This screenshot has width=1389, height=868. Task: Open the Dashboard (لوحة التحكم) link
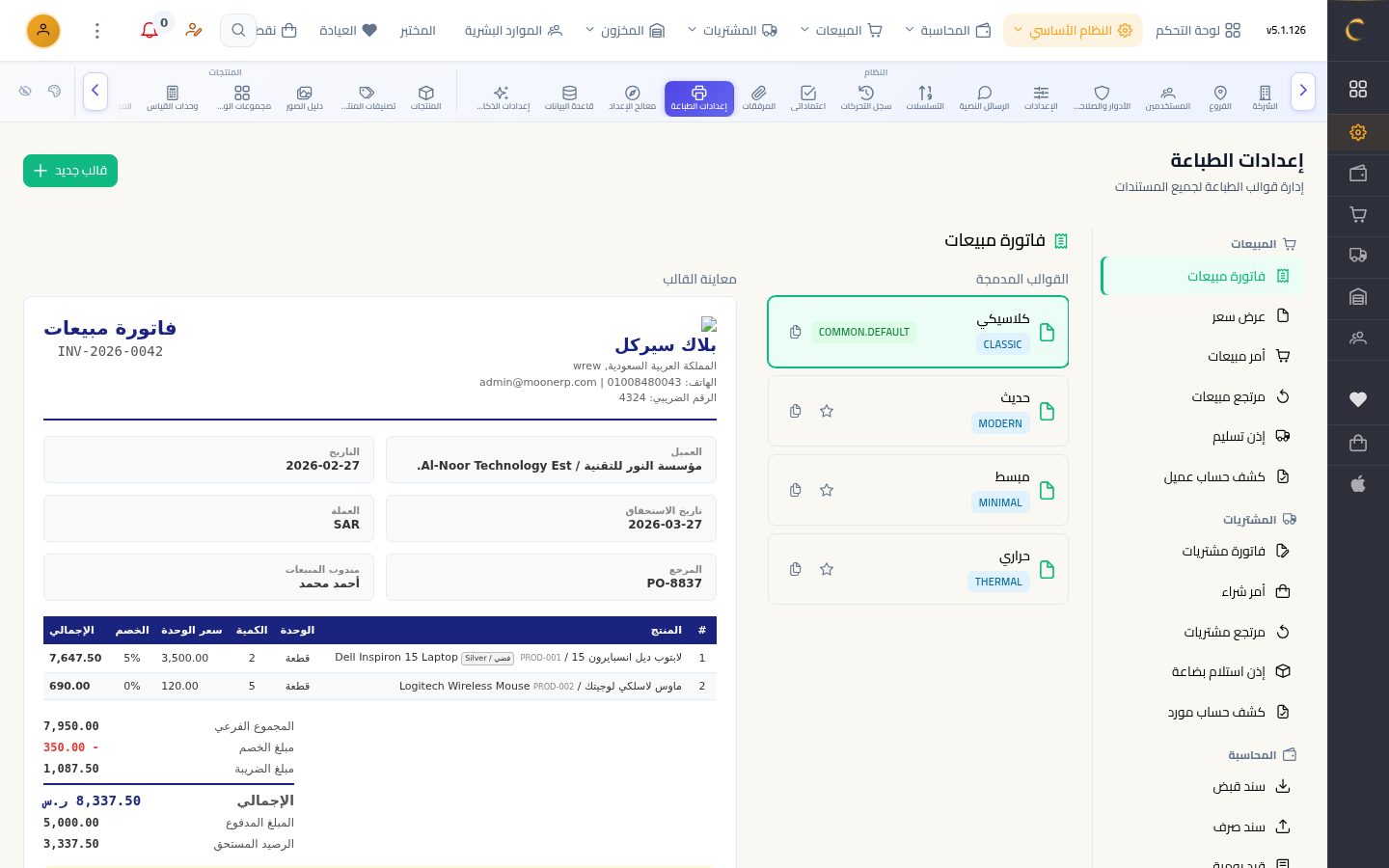coord(1198,31)
